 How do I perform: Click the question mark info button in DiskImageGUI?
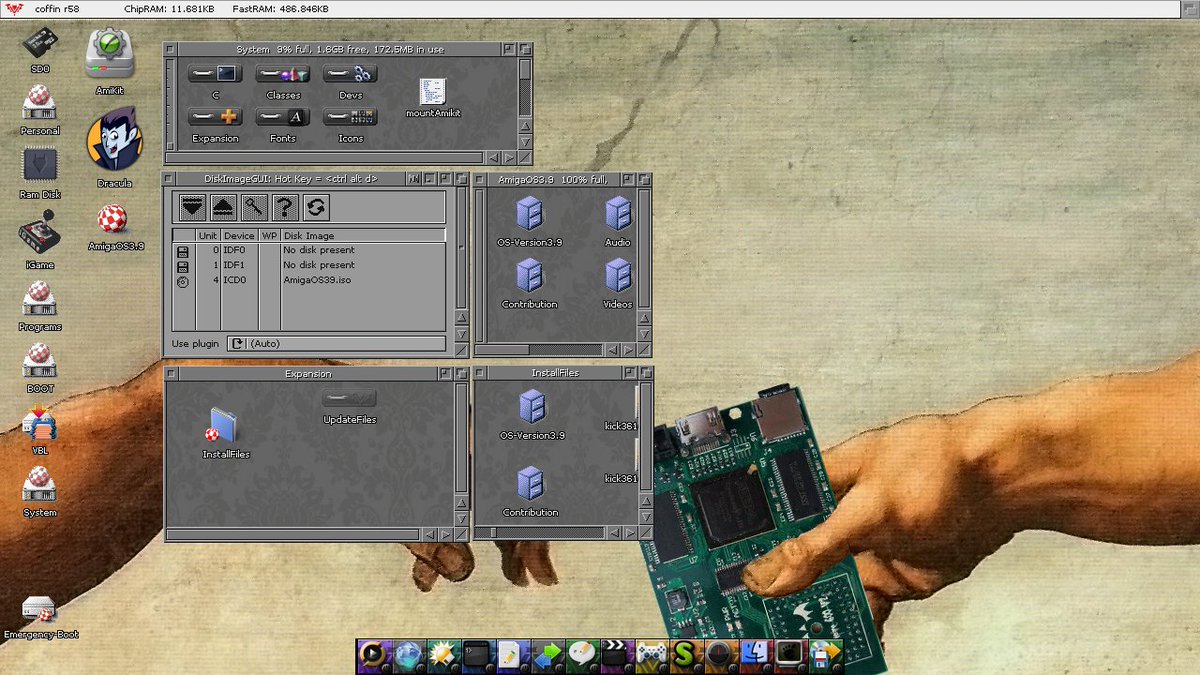coord(286,207)
